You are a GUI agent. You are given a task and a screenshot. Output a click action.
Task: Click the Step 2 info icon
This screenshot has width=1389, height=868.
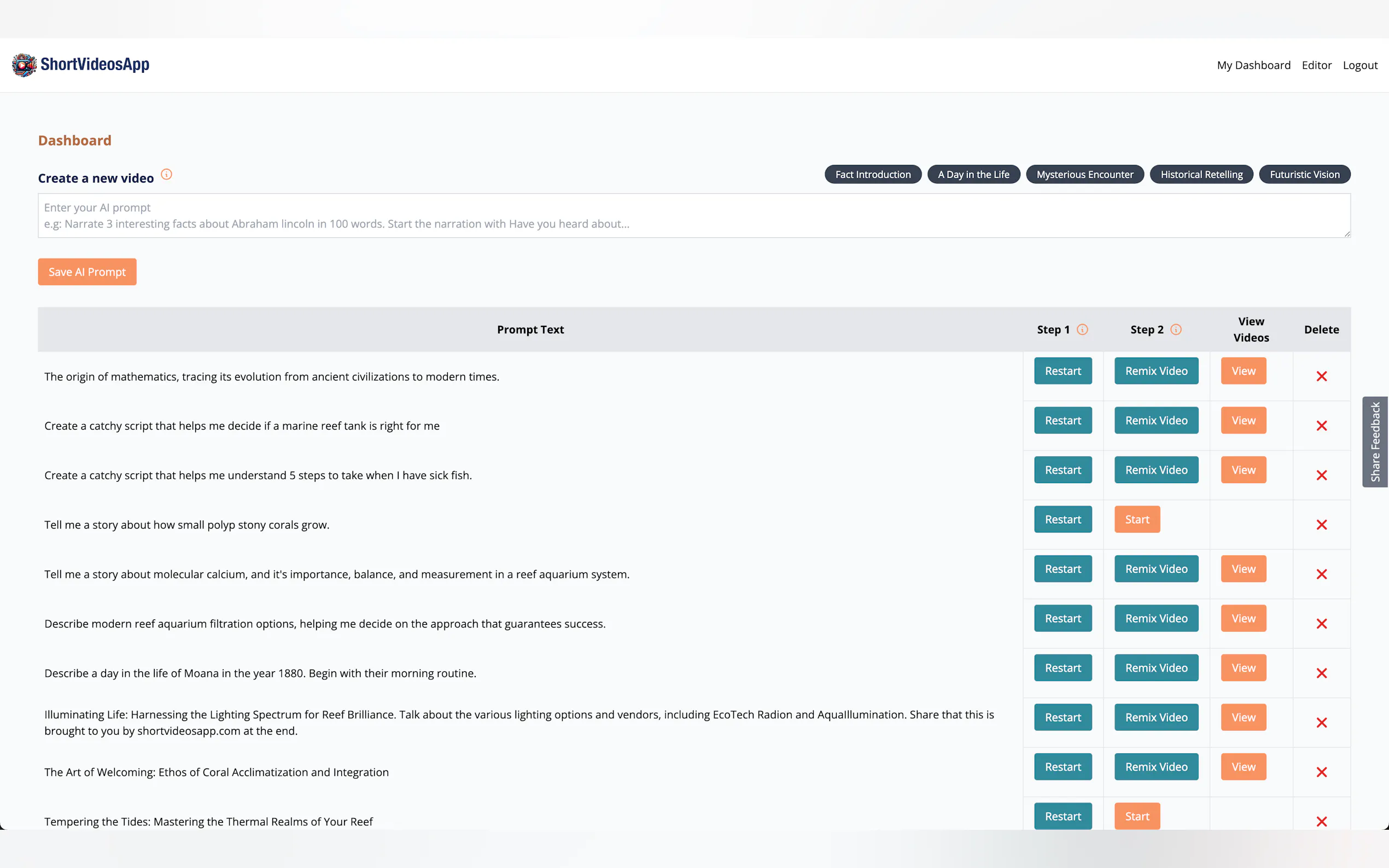(1176, 330)
